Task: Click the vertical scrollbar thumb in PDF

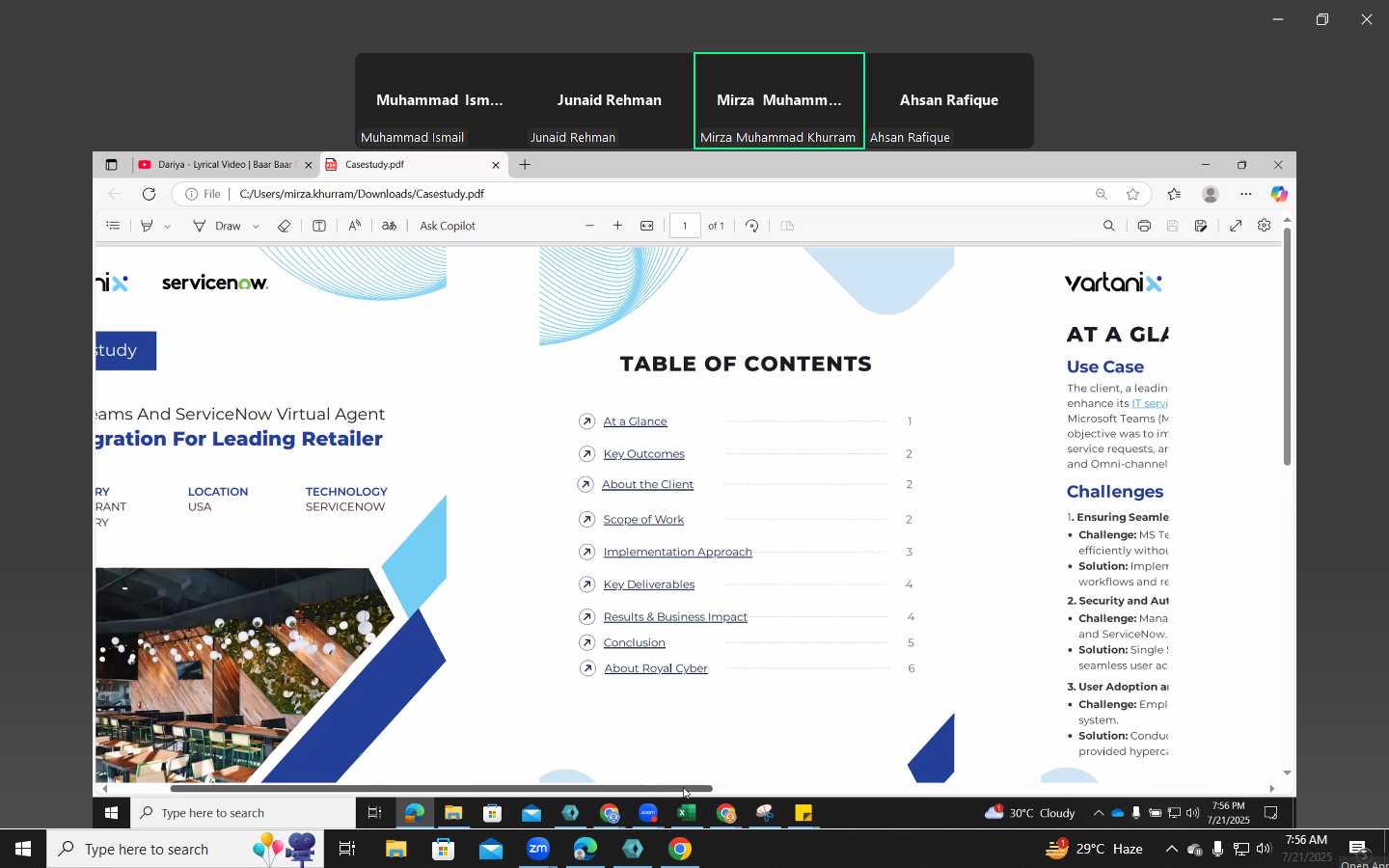Action: click(x=1287, y=347)
